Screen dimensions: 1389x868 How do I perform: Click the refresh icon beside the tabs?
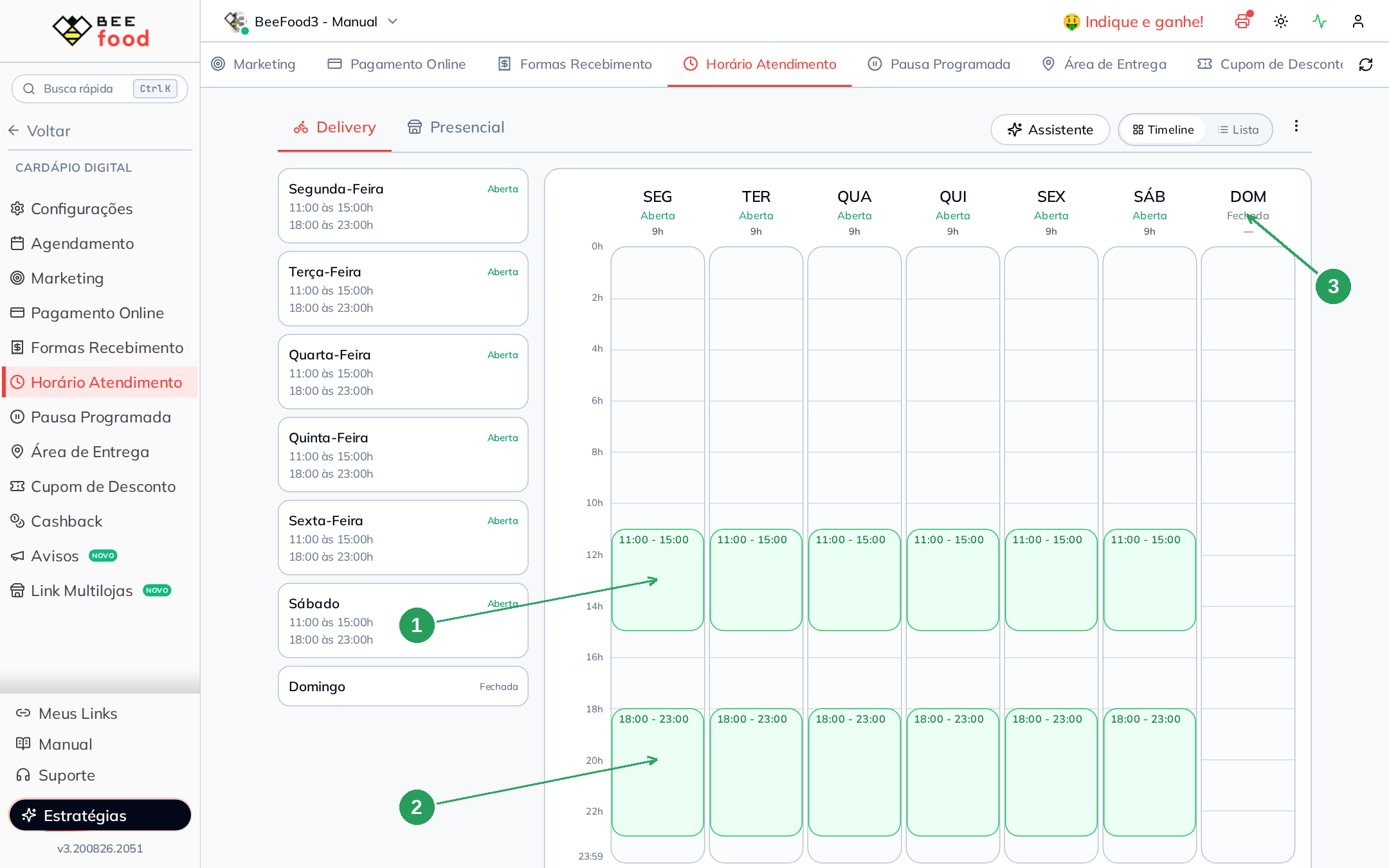coord(1366,64)
